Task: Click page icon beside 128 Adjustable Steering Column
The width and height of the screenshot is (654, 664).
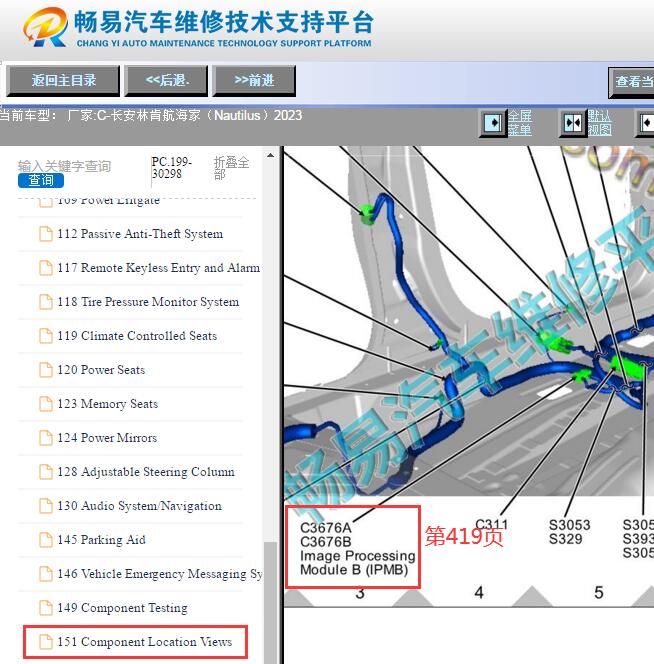Action: coord(46,472)
